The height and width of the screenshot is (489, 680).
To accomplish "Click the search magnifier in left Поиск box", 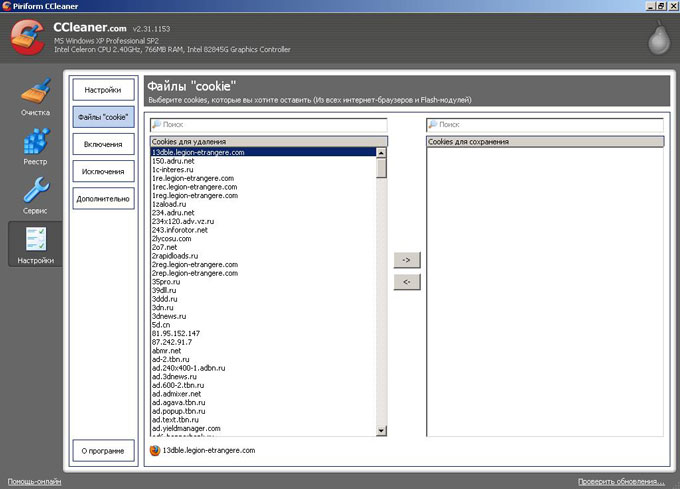I will 157,124.
